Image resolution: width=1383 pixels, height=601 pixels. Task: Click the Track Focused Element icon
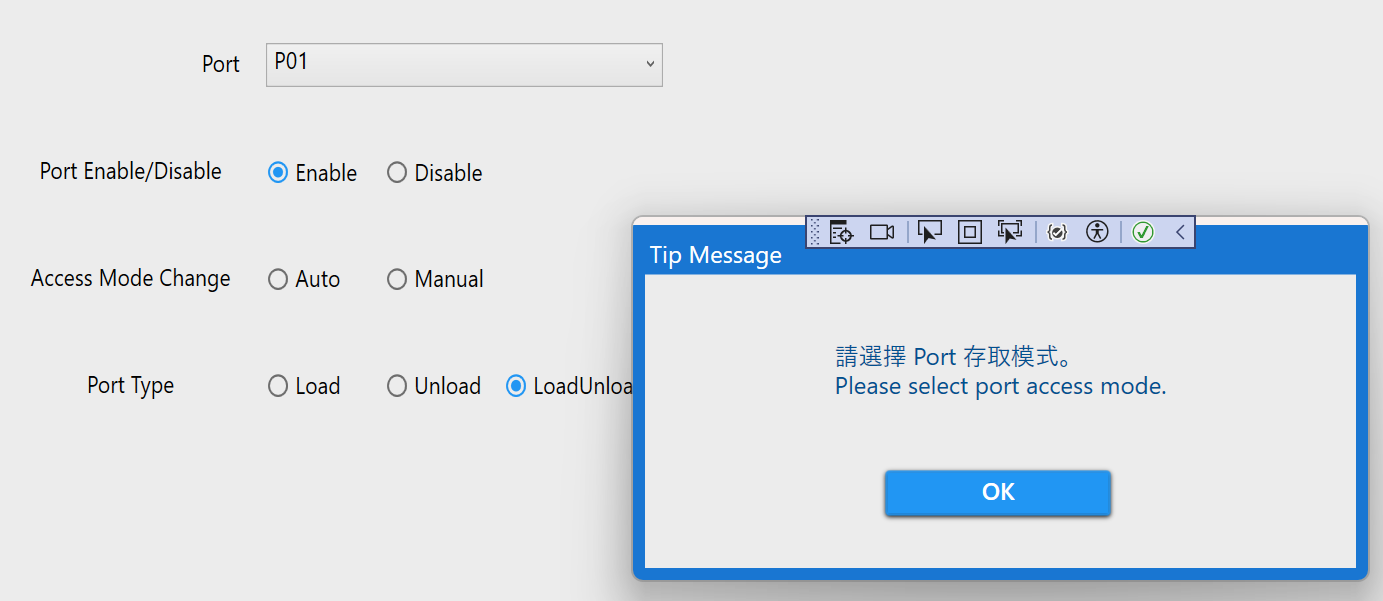click(1009, 232)
